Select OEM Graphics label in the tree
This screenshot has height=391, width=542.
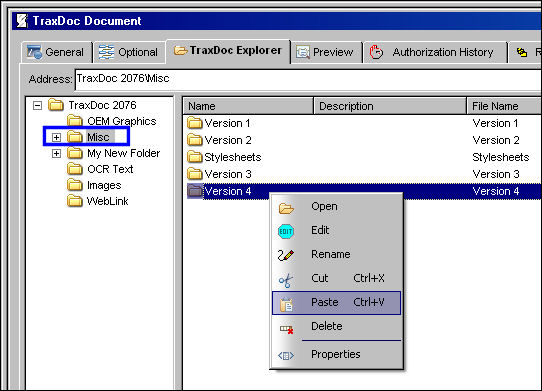pos(122,121)
